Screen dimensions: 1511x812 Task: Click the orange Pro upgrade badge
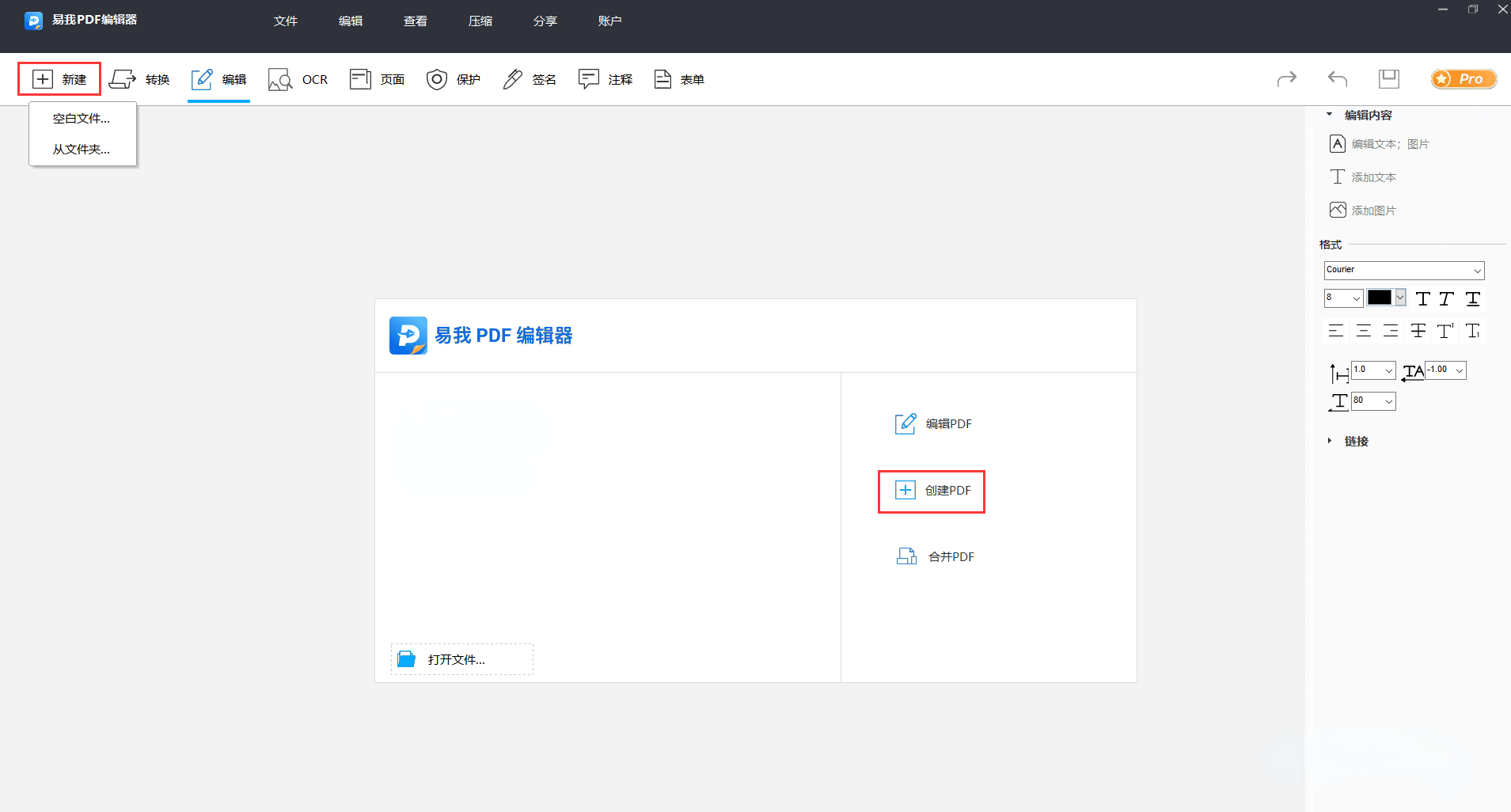(x=1464, y=78)
